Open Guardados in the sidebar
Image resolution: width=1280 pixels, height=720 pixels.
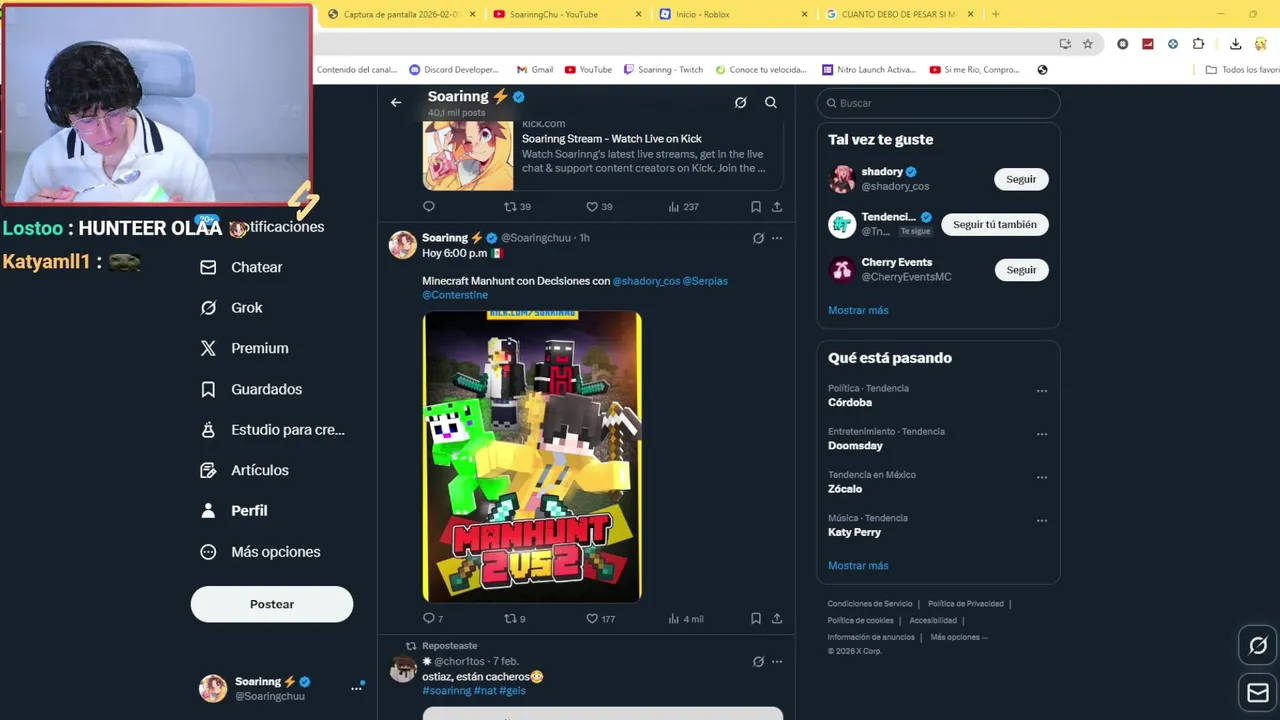[x=251, y=389]
